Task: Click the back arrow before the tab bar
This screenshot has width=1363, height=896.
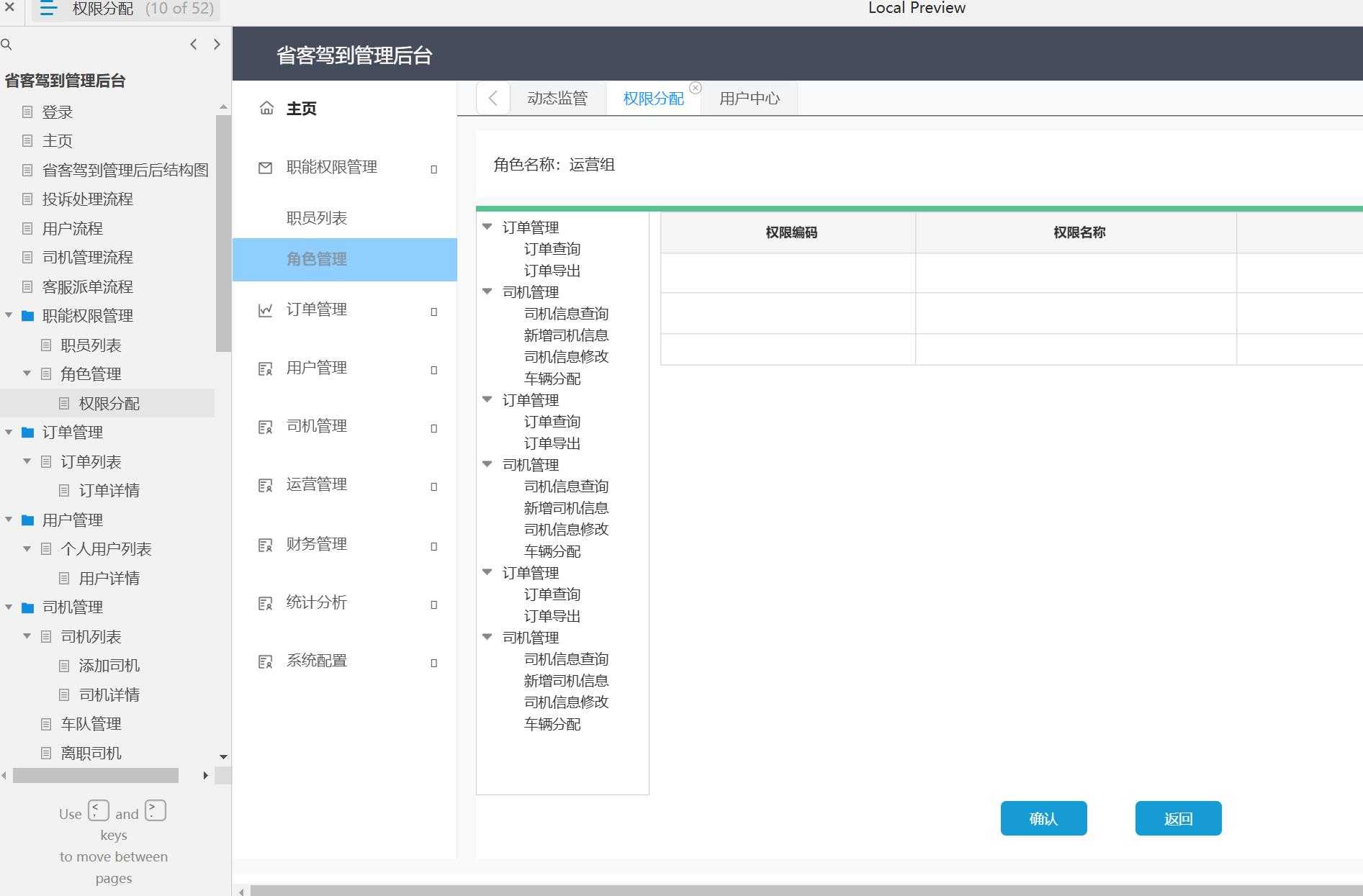Action: [492, 98]
